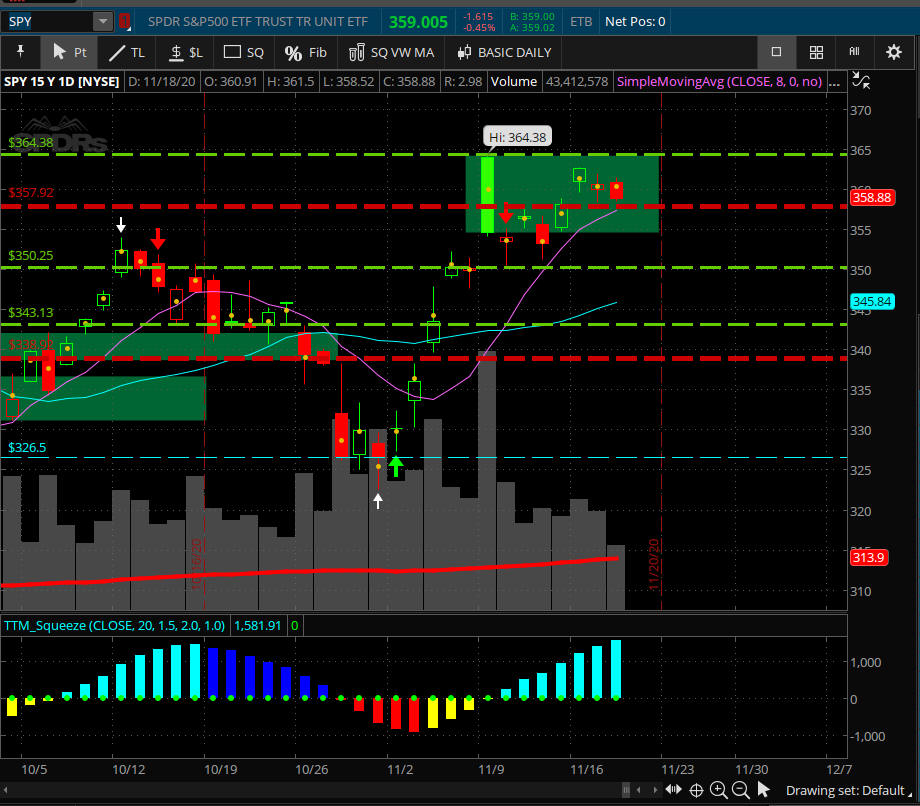Click the bottom pointer cursor icon

[x=763, y=790]
